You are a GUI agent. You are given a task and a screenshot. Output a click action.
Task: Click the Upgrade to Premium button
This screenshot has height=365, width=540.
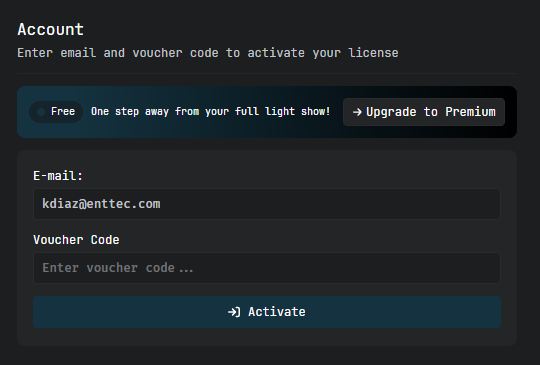(x=424, y=112)
